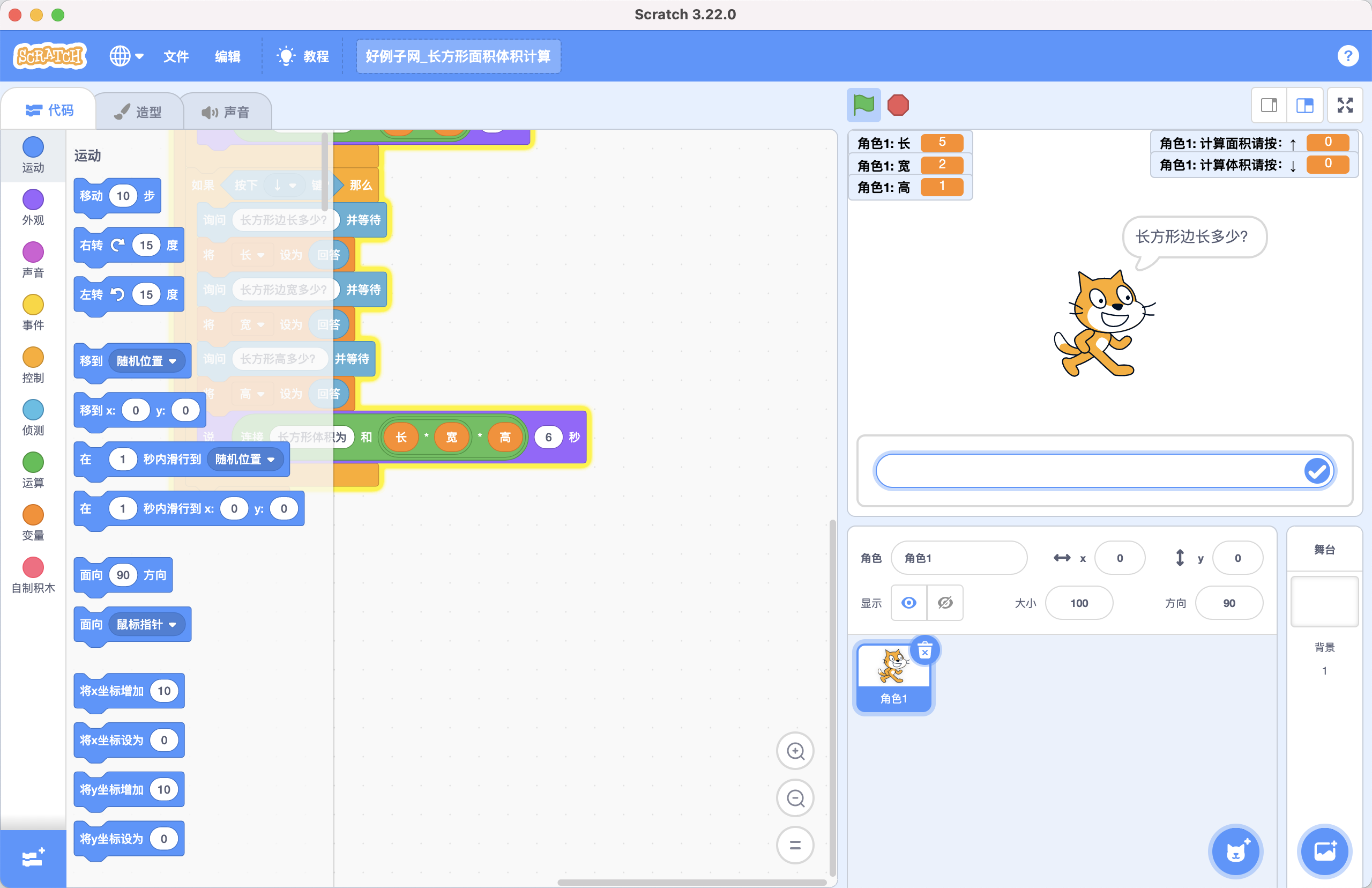Submit the answer with checkmark button
Image resolution: width=1372 pixels, height=888 pixels.
pyautogui.click(x=1317, y=471)
